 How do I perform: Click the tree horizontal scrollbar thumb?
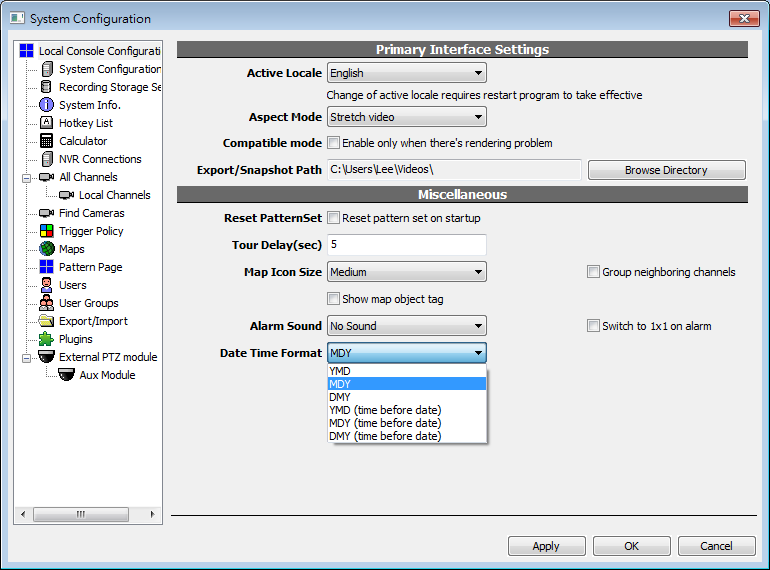81,514
